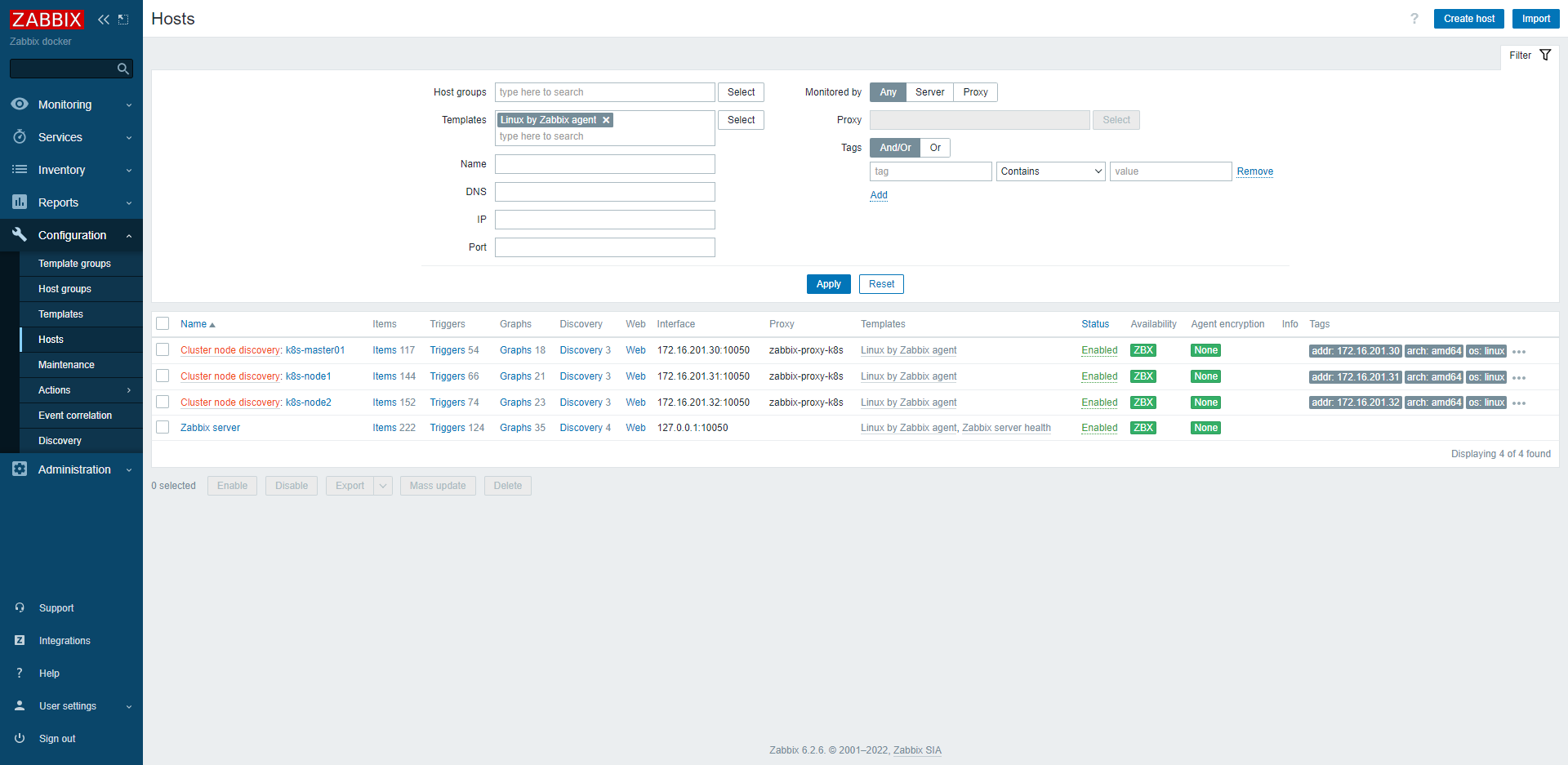
Task: Open the Contains tag operator dropdown
Action: tap(1051, 171)
